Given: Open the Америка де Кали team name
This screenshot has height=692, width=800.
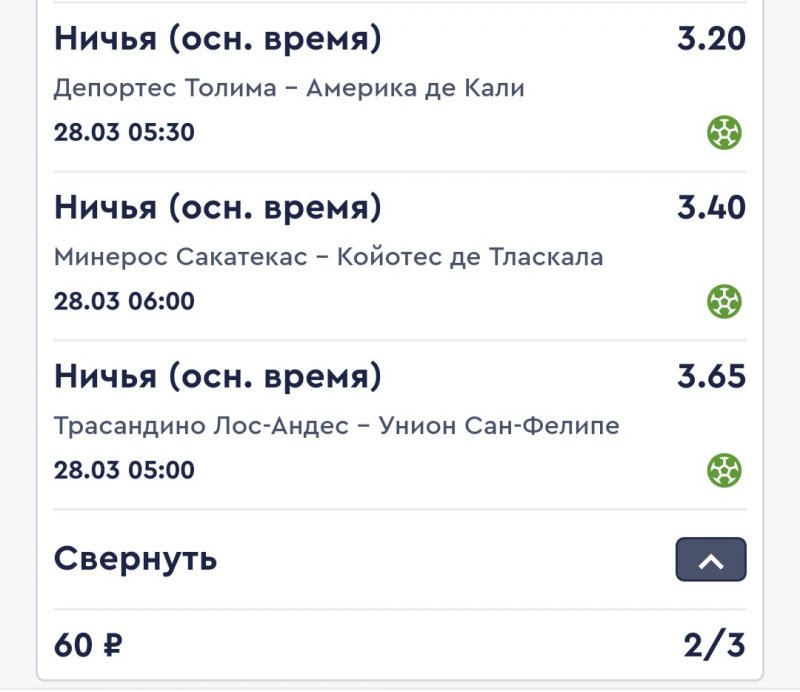Looking at the screenshot, I should [x=415, y=88].
